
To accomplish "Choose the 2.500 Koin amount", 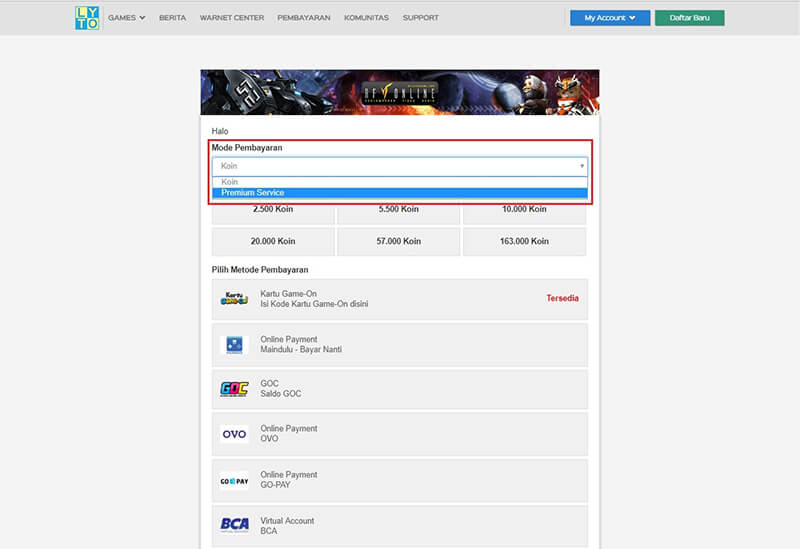I will point(273,213).
